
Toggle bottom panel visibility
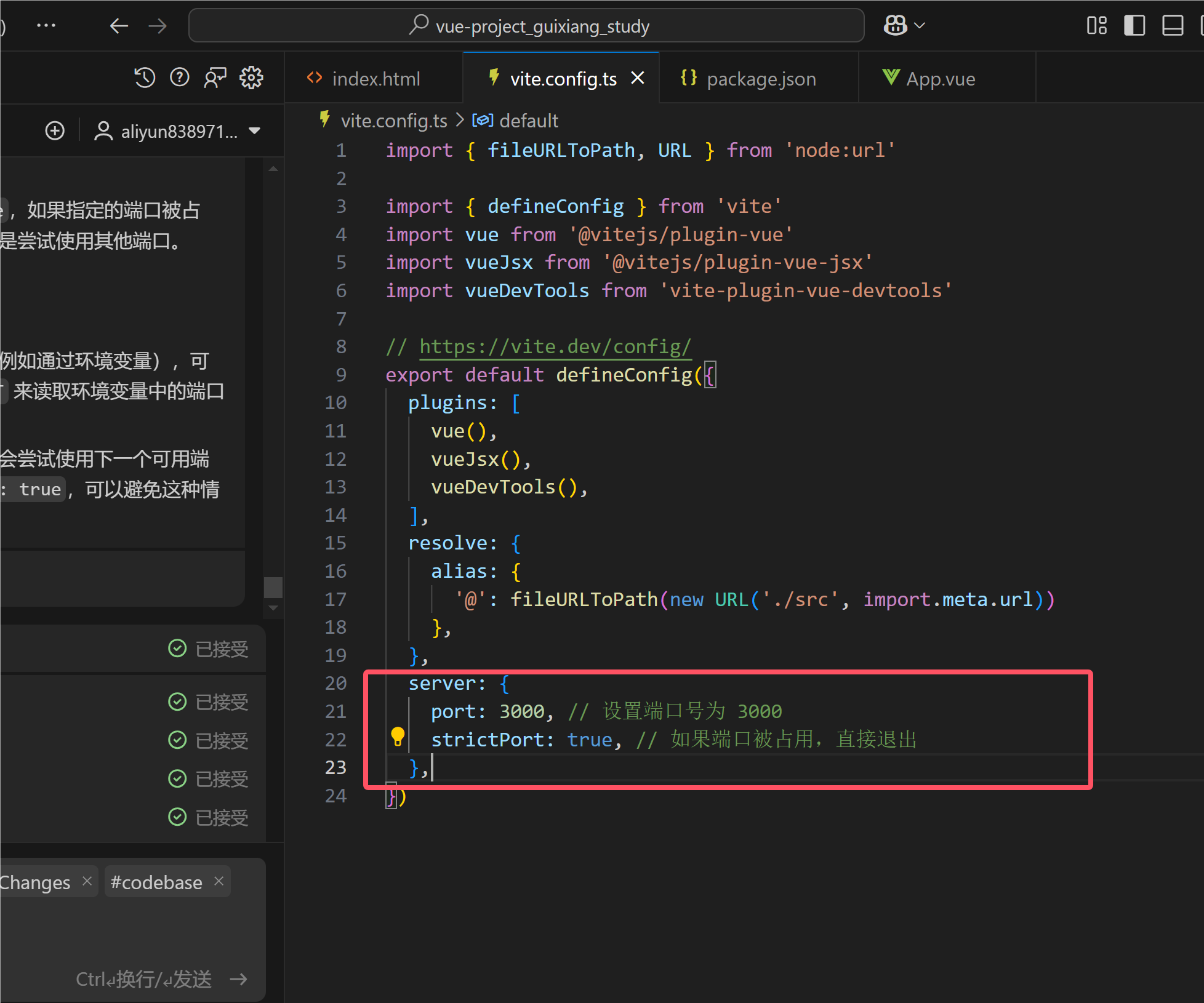click(1172, 26)
